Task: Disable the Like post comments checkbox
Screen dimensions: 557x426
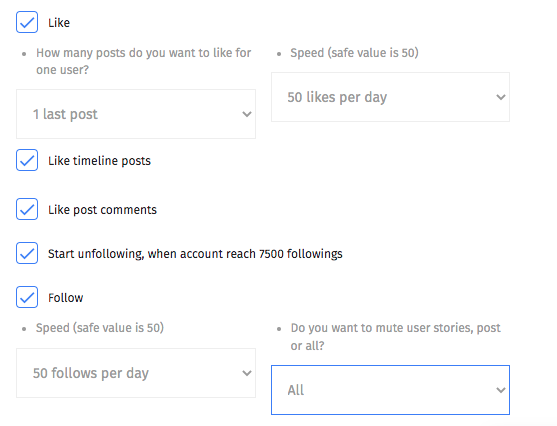Action: click(27, 209)
